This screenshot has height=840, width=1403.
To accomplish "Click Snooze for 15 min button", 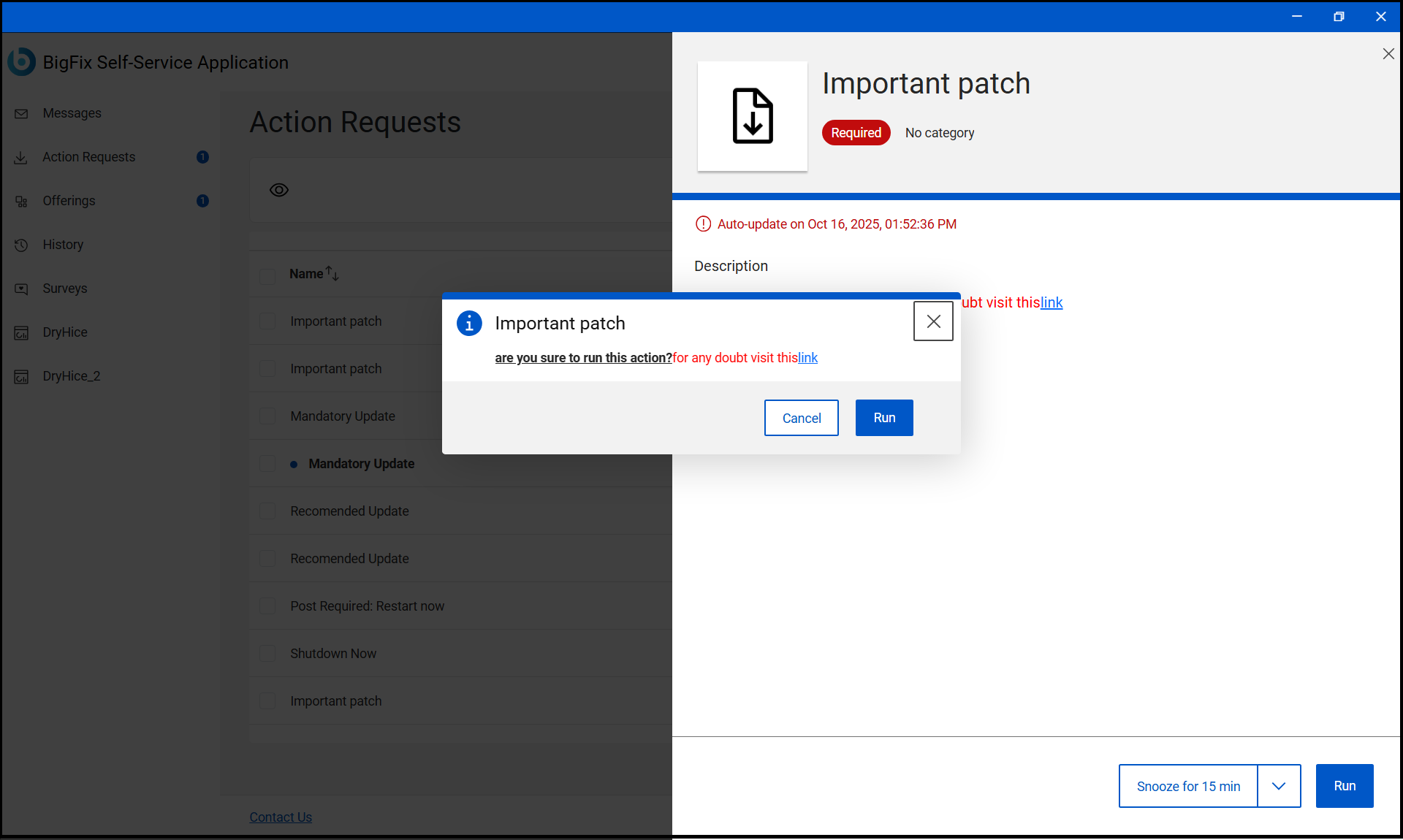I will pyautogui.click(x=1188, y=786).
